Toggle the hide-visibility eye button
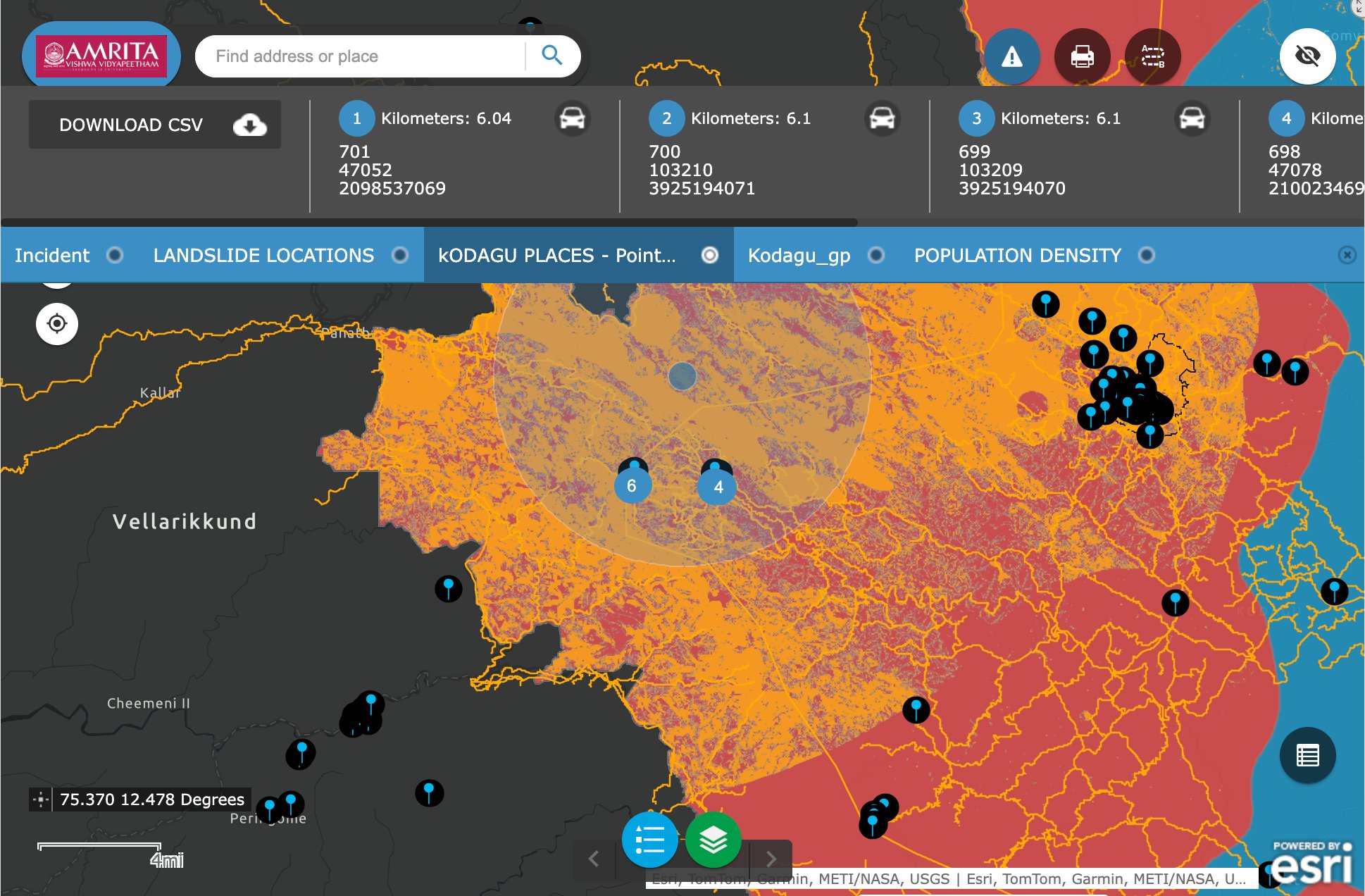Image resolution: width=1365 pixels, height=896 pixels. pos(1307,56)
